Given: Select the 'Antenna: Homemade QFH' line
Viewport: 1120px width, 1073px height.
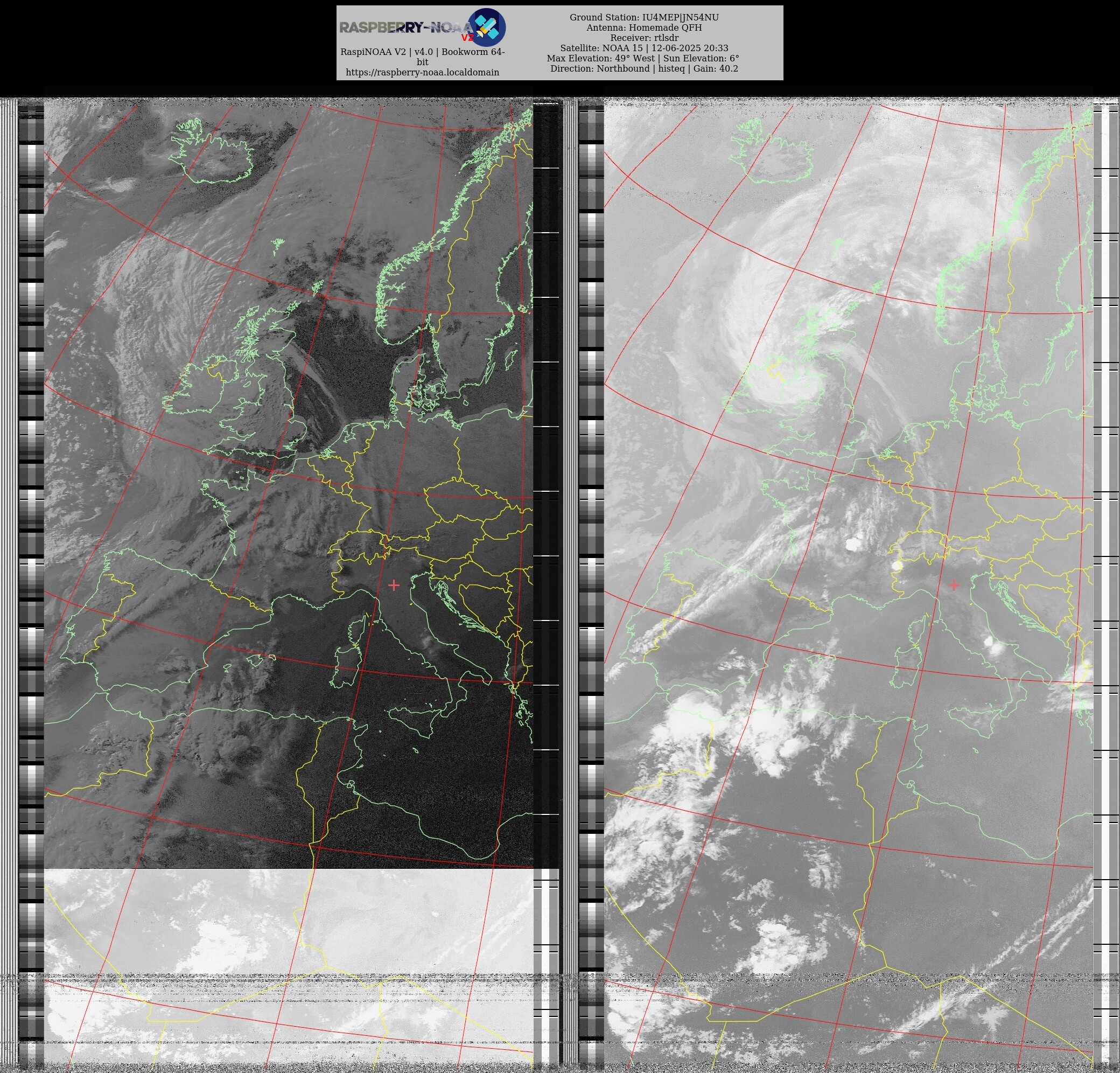Looking at the screenshot, I should point(644,28).
